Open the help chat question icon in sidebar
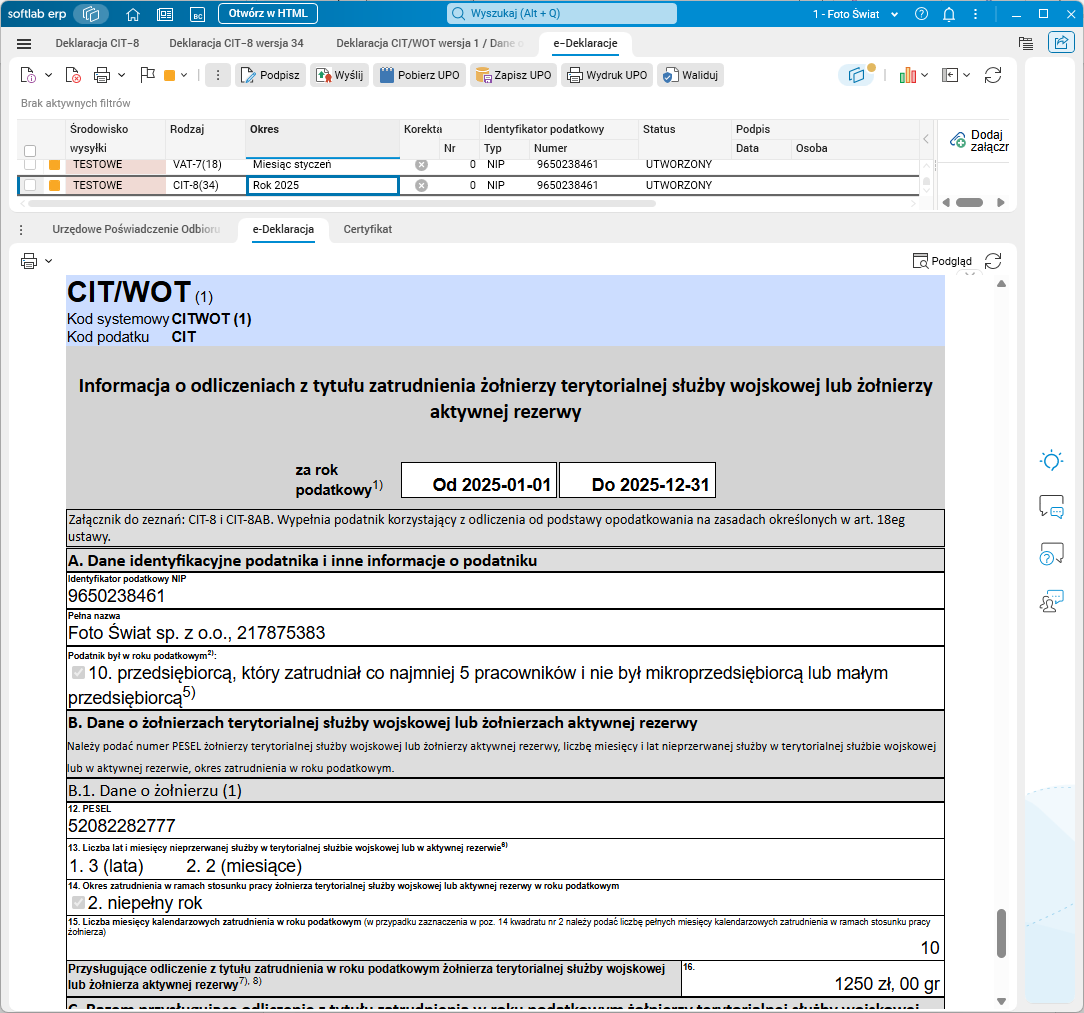 tap(1052, 554)
